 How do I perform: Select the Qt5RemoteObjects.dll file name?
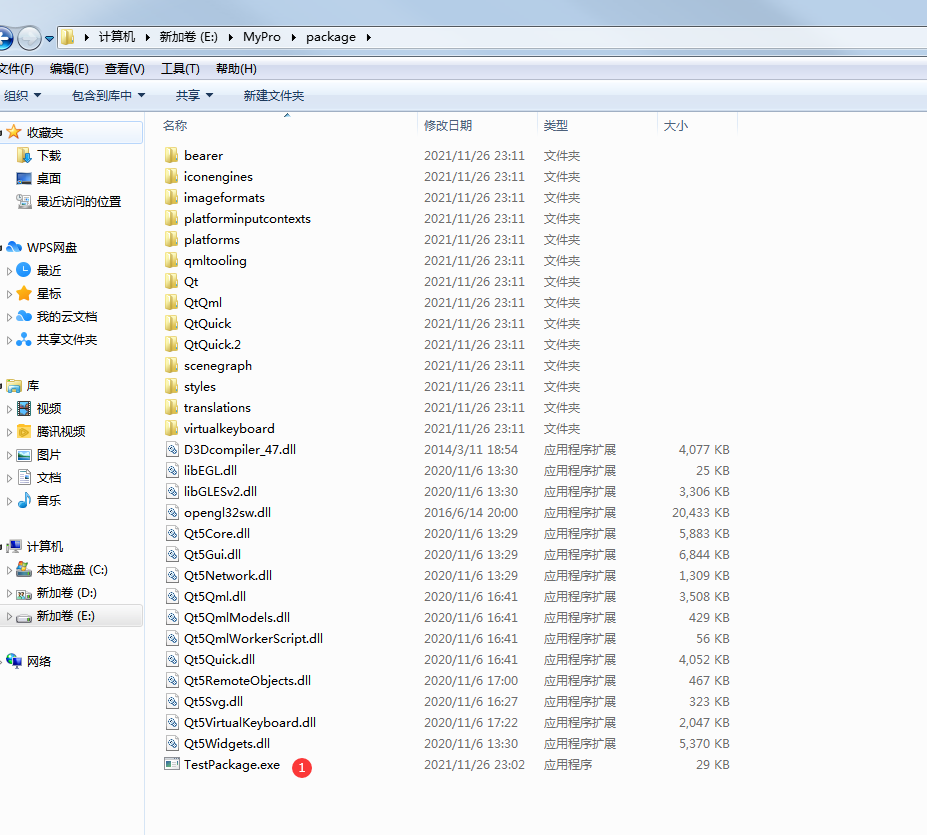247,680
